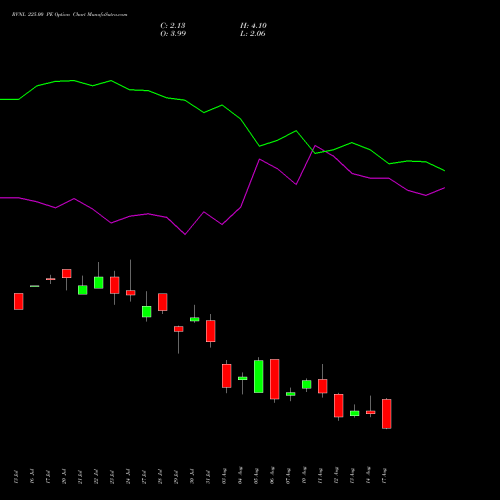Click the 24 Jul date axis label
500x500 pixels.
[x=128, y=477]
